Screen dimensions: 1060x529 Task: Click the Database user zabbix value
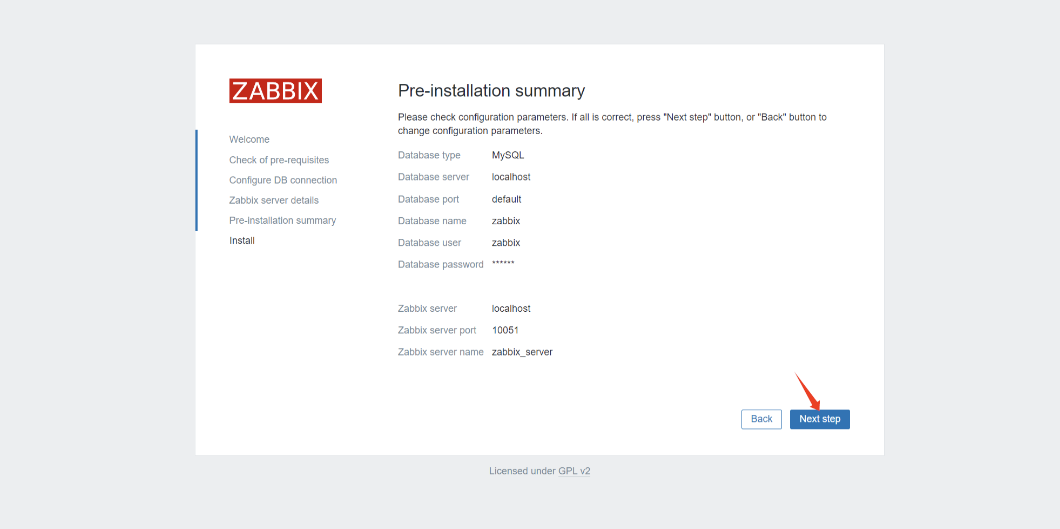click(506, 243)
